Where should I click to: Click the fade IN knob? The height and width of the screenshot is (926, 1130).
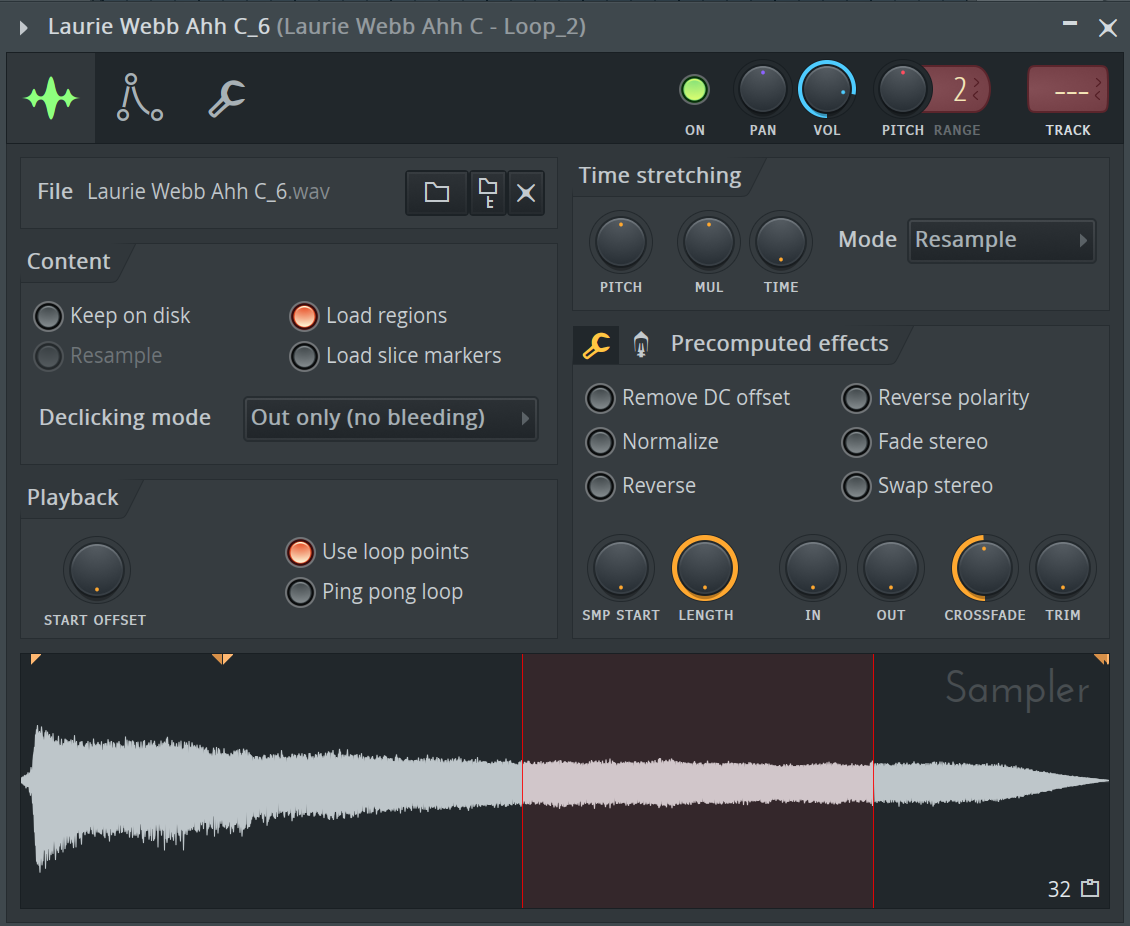(x=812, y=568)
